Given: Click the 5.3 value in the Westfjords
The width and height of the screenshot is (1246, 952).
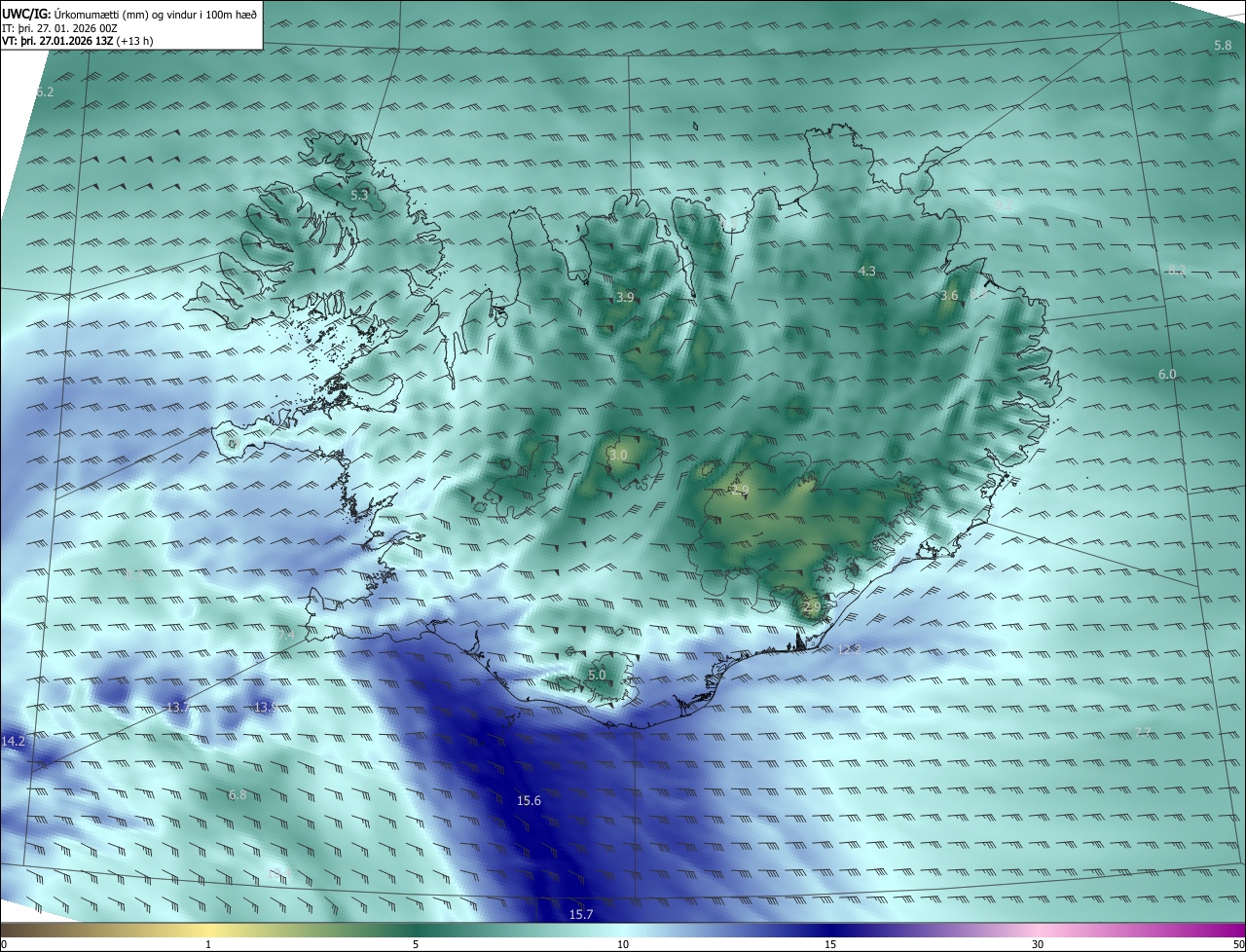Looking at the screenshot, I should pyautogui.click(x=359, y=195).
